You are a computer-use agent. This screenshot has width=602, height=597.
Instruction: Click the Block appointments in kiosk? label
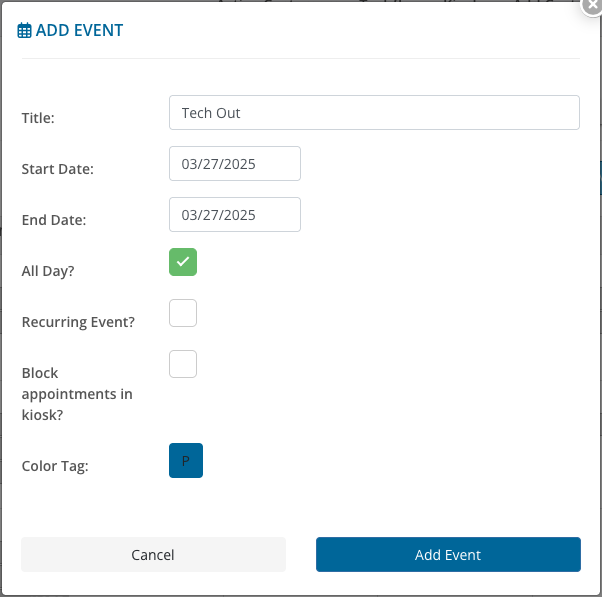coord(77,393)
